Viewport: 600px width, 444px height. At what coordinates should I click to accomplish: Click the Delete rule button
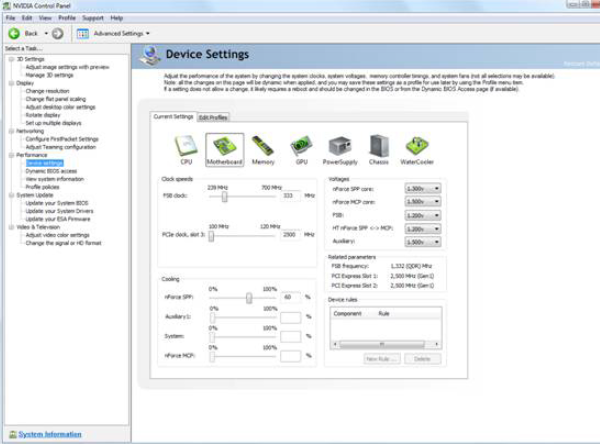pyautogui.click(x=422, y=359)
